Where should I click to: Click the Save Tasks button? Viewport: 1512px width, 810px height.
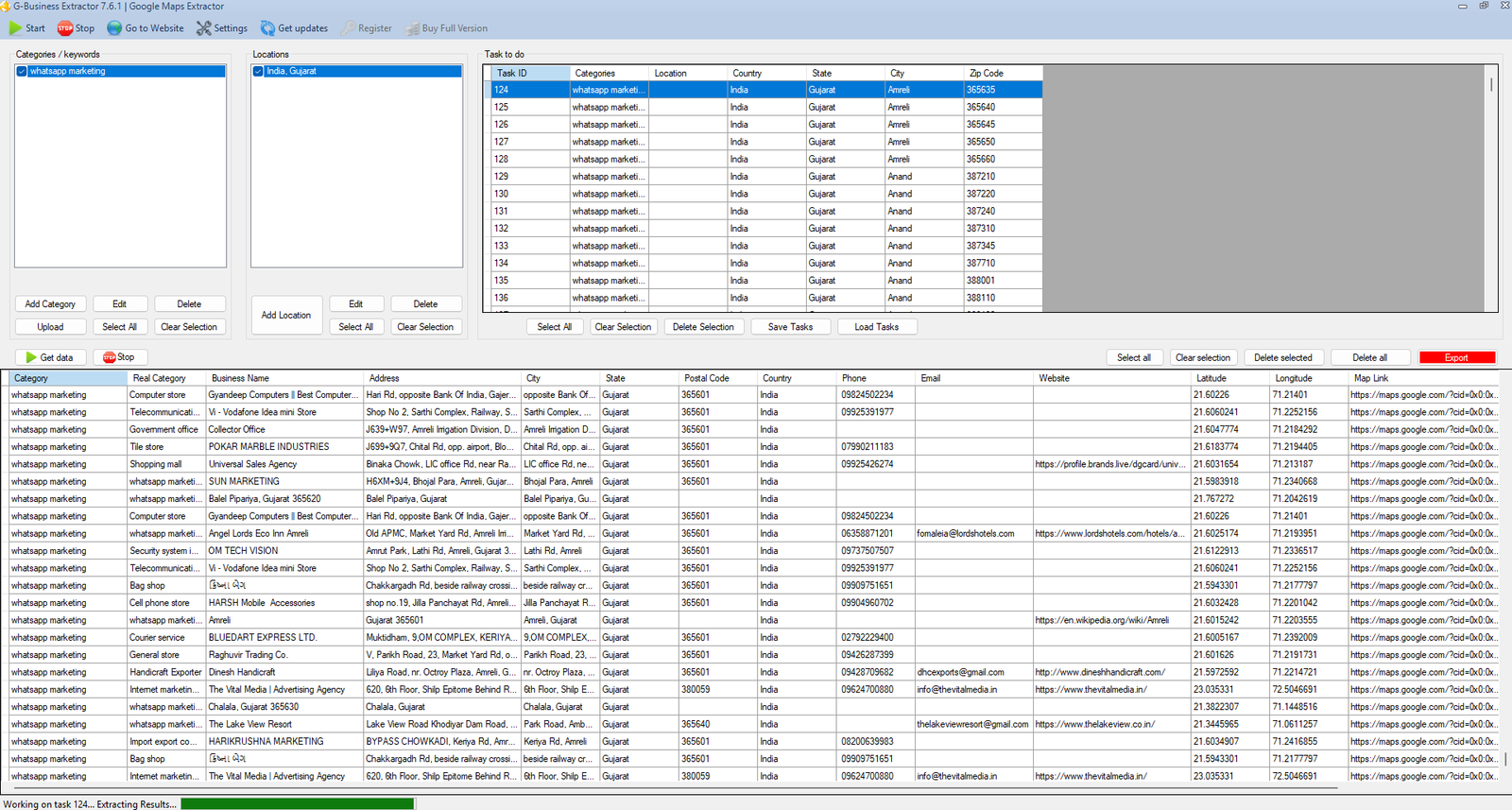(790, 327)
